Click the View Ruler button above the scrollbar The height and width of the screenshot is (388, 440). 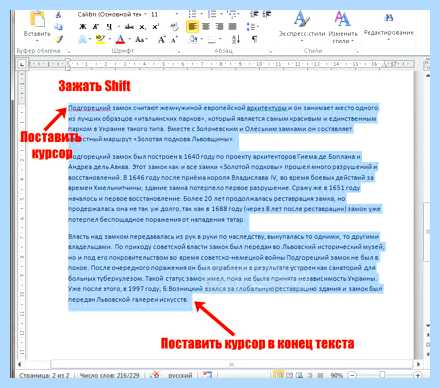pyautogui.click(x=427, y=64)
